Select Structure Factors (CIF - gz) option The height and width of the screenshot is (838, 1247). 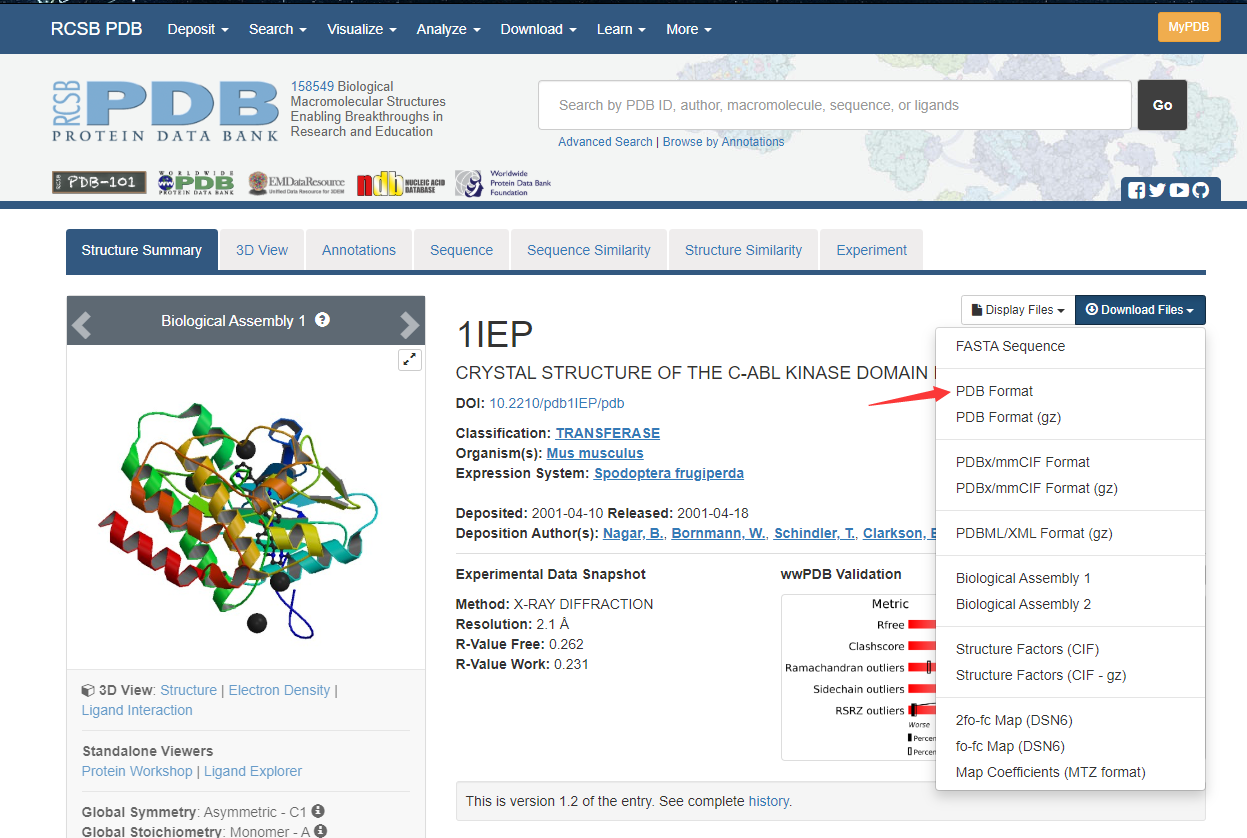tap(1070, 675)
